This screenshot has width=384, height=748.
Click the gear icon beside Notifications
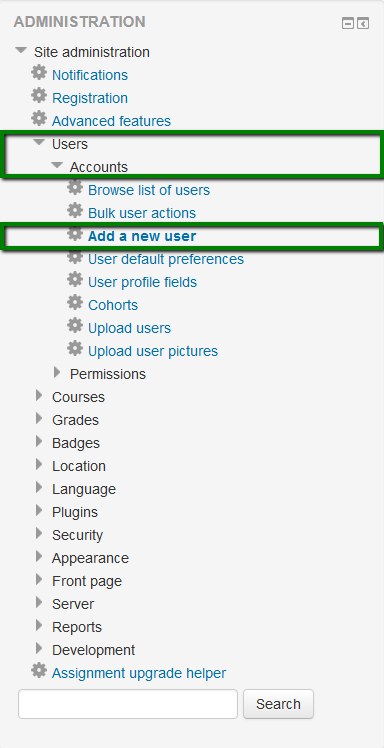pyautogui.click(x=39, y=73)
